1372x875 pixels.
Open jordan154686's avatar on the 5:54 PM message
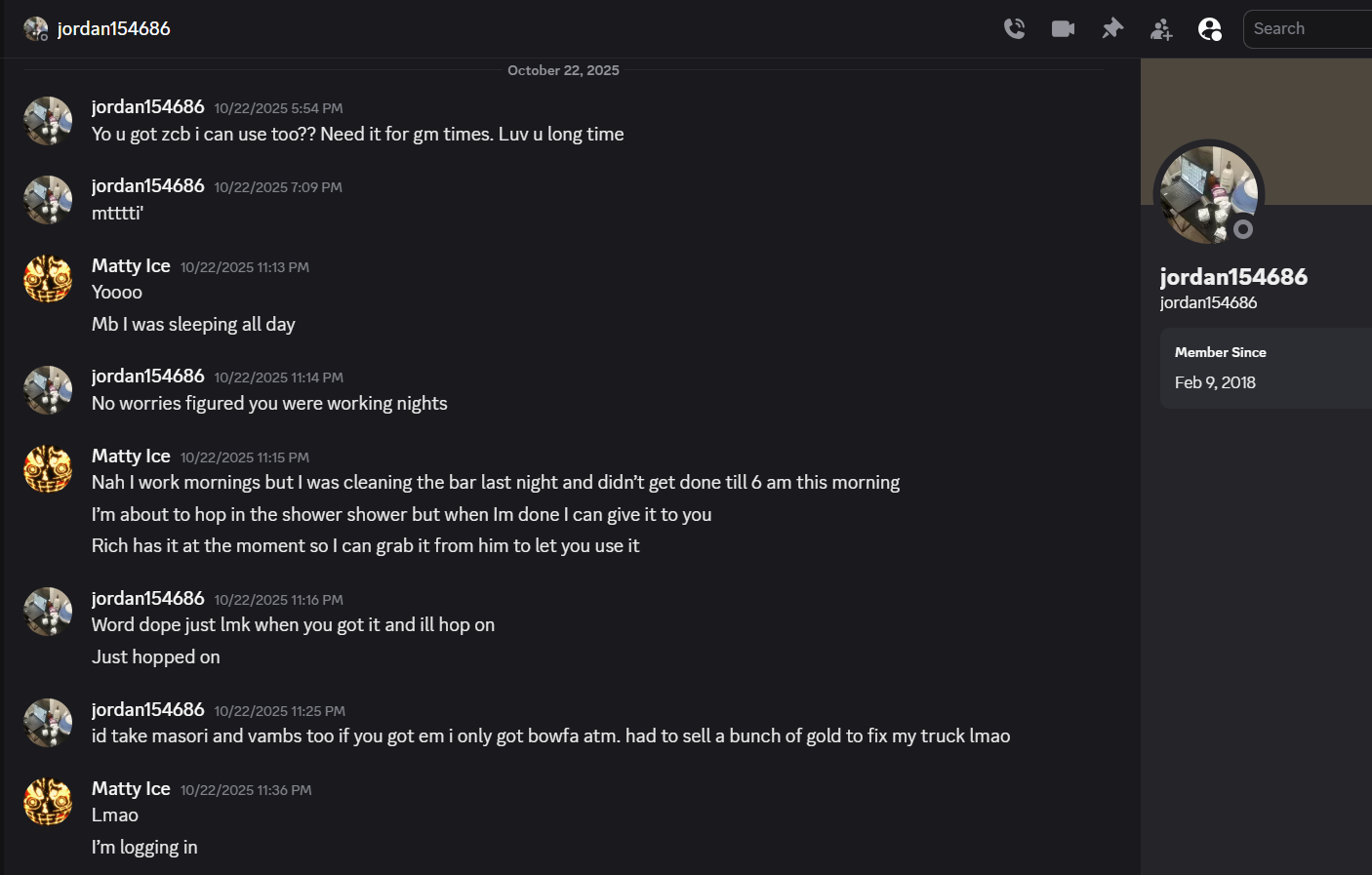coord(48,121)
